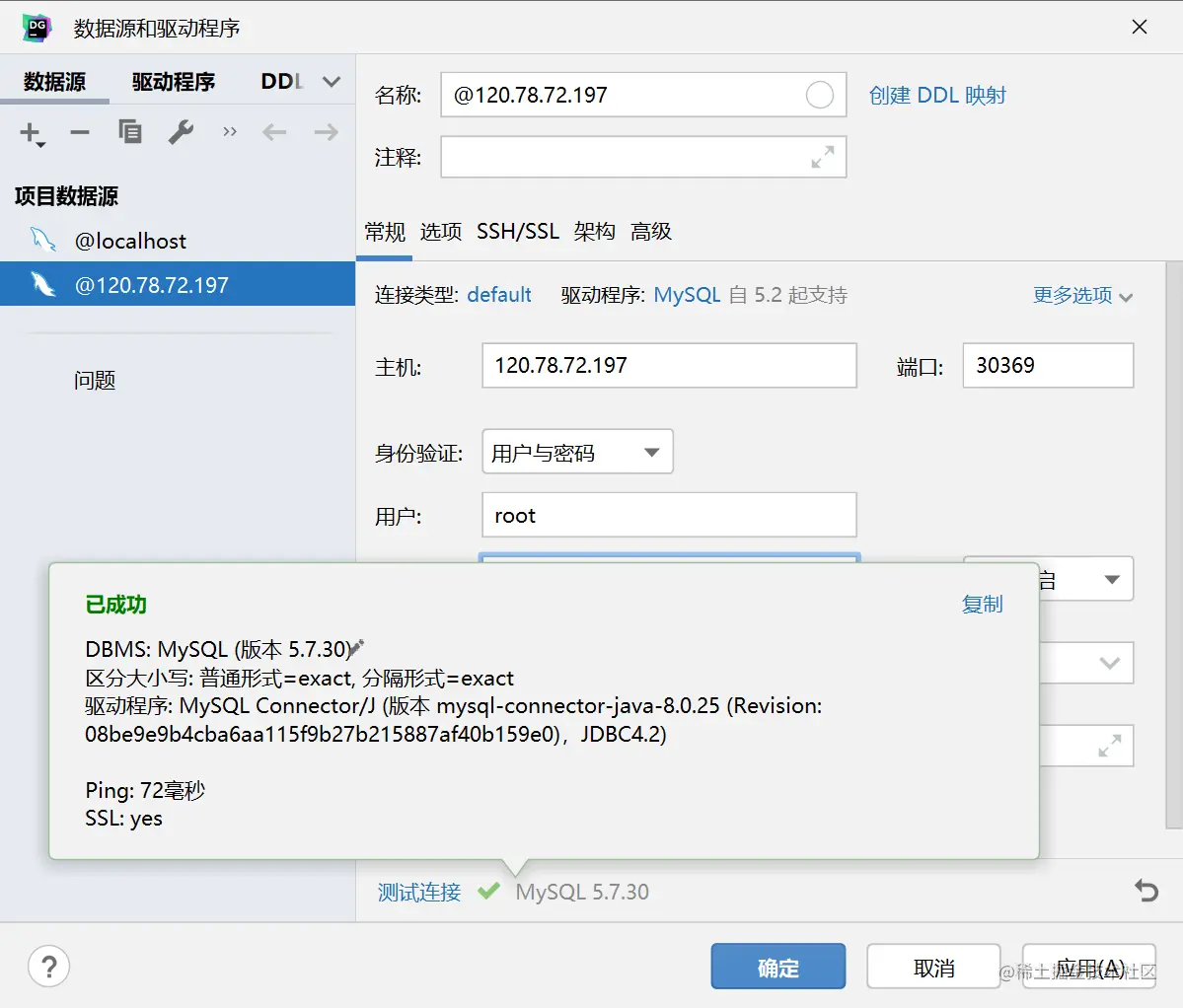The width and height of the screenshot is (1183, 1008).
Task: Click the DBMS: MySQL version 5.7.30 line
Action: pyautogui.click(x=219, y=649)
